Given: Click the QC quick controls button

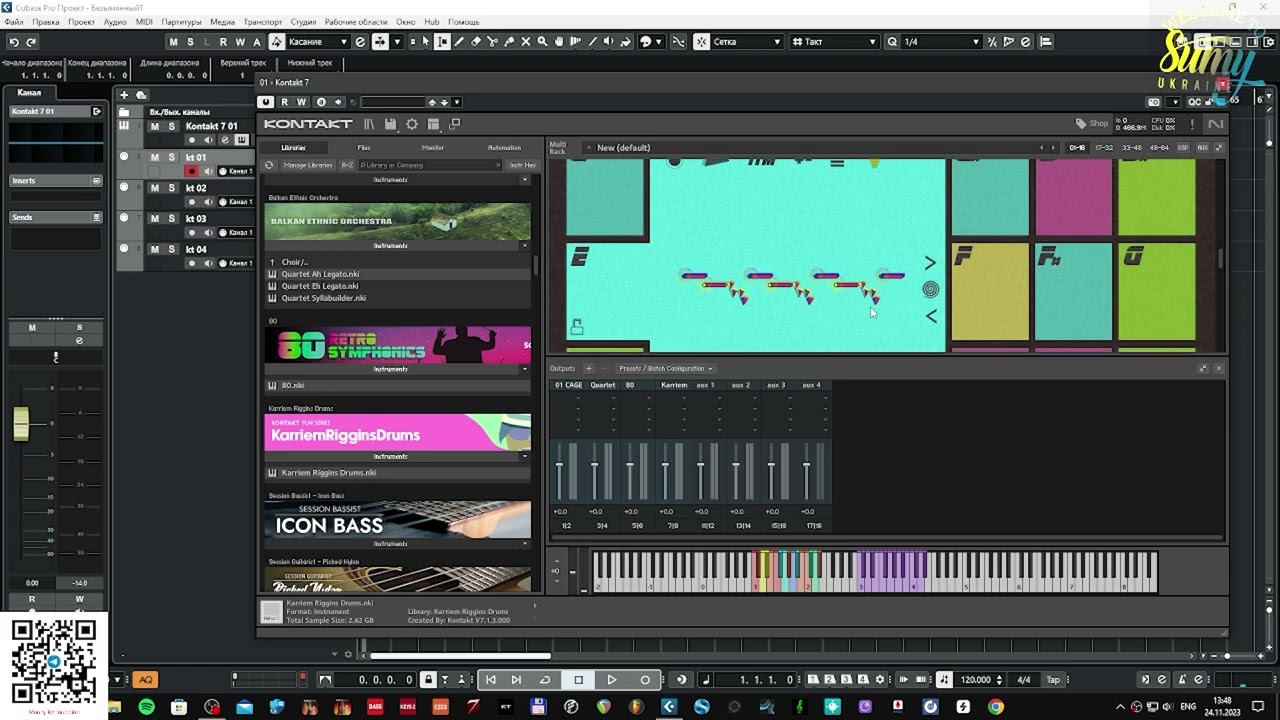Looking at the screenshot, I should (x=1194, y=102).
